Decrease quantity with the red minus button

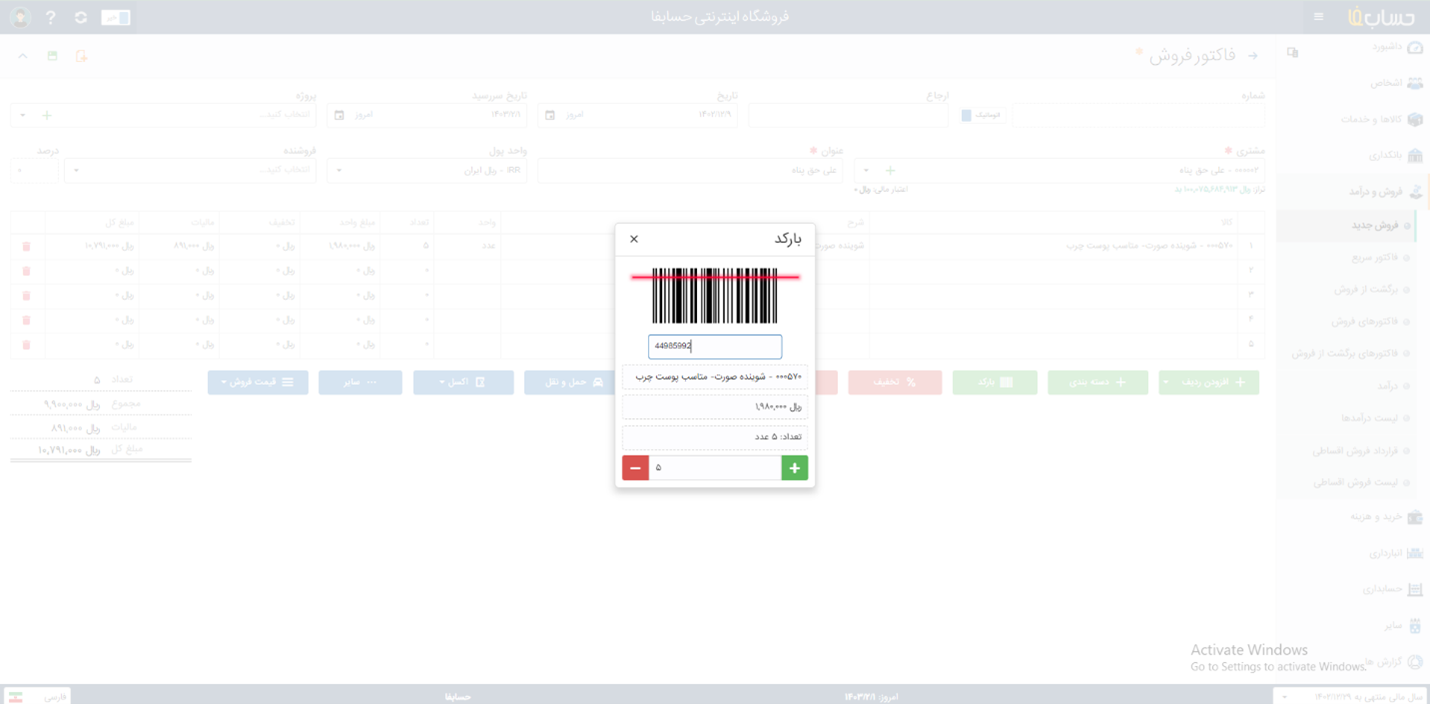[635, 468]
